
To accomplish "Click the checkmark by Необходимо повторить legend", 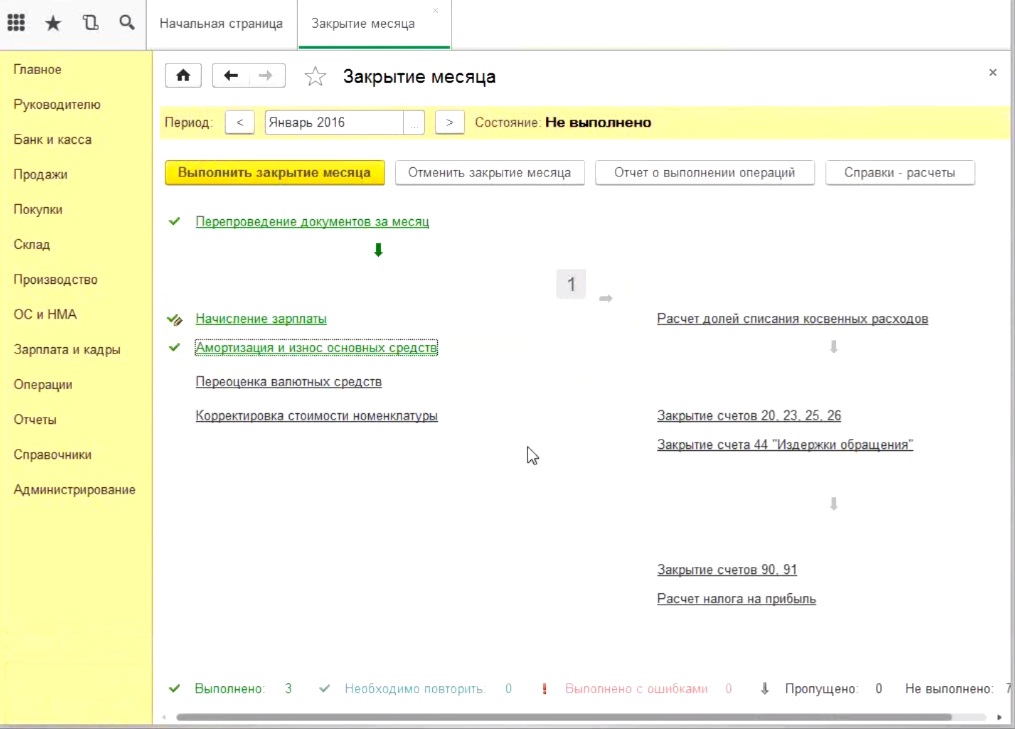I will (x=324, y=688).
